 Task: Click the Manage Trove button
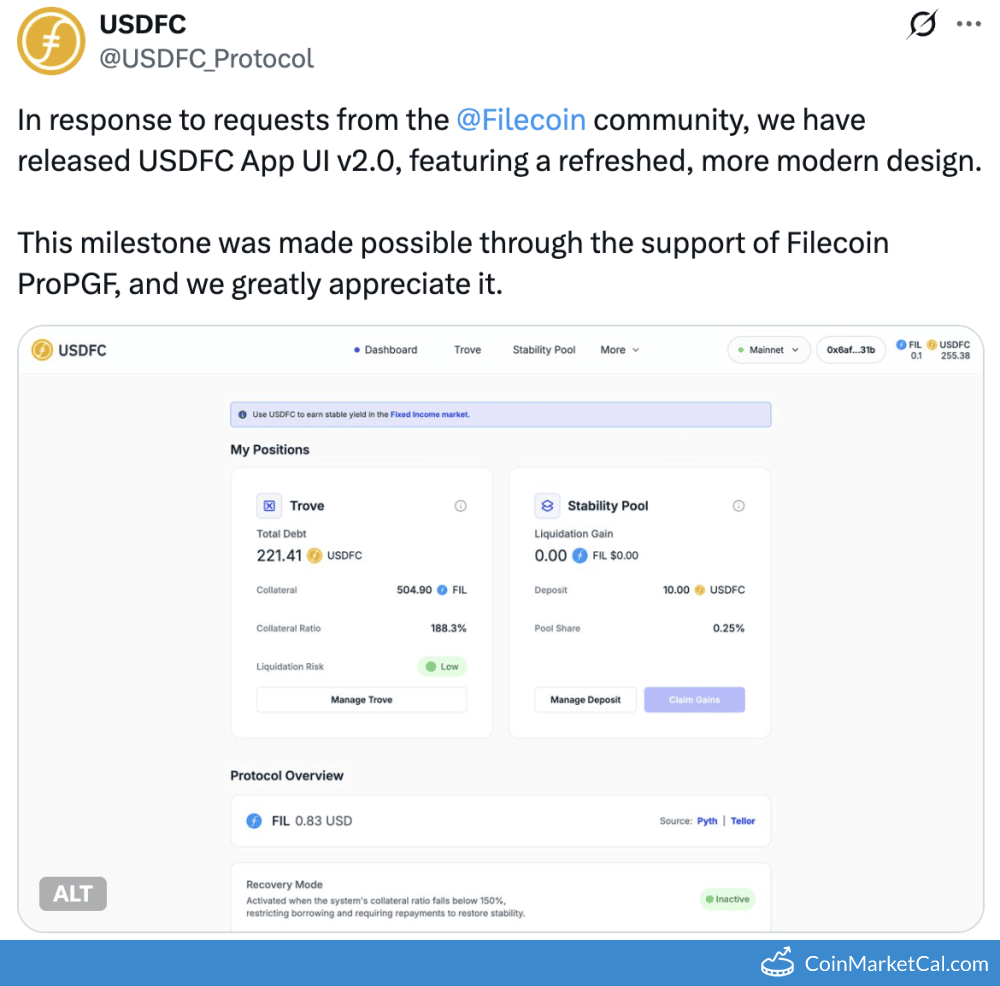click(x=361, y=700)
